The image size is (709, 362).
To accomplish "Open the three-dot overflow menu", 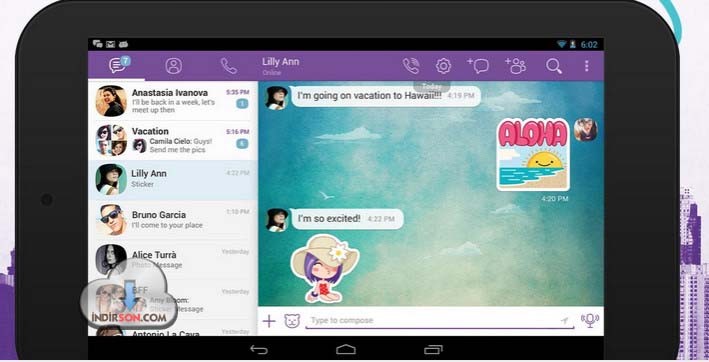I will click(586, 66).
